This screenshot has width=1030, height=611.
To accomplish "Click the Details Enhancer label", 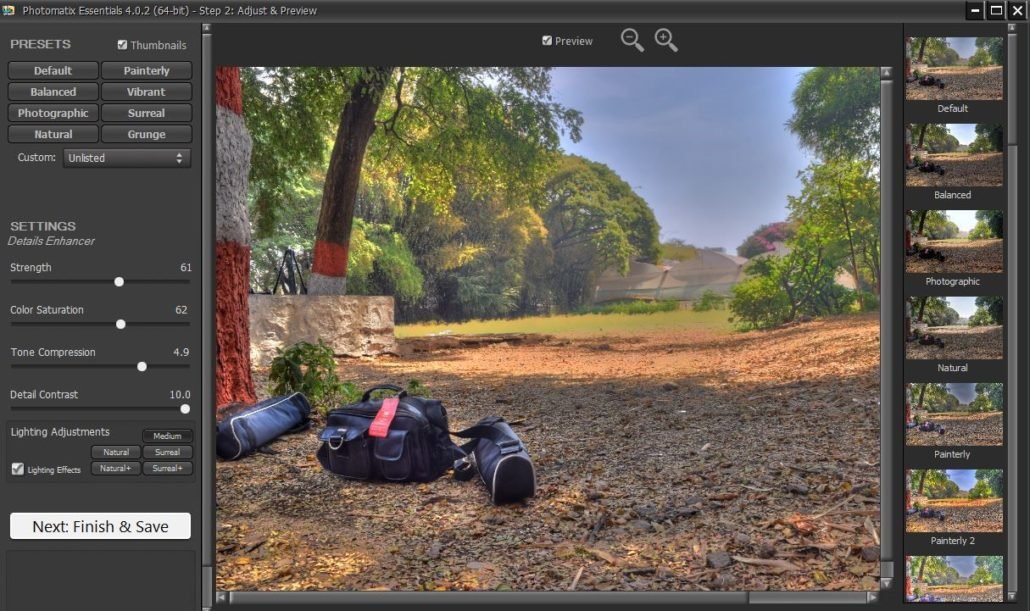I will (51, 241).
